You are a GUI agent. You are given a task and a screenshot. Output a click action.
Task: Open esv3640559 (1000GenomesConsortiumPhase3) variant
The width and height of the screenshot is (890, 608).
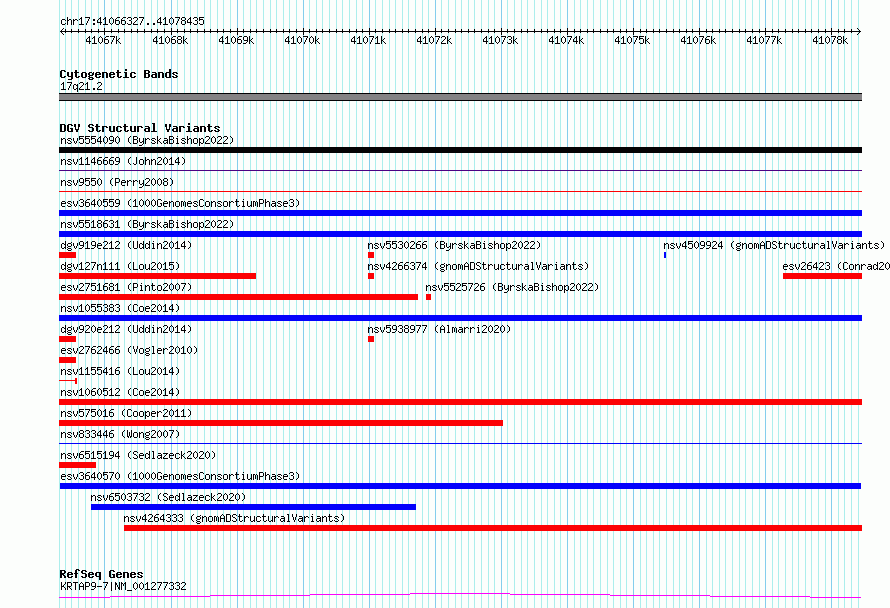[x=180, y=203]
